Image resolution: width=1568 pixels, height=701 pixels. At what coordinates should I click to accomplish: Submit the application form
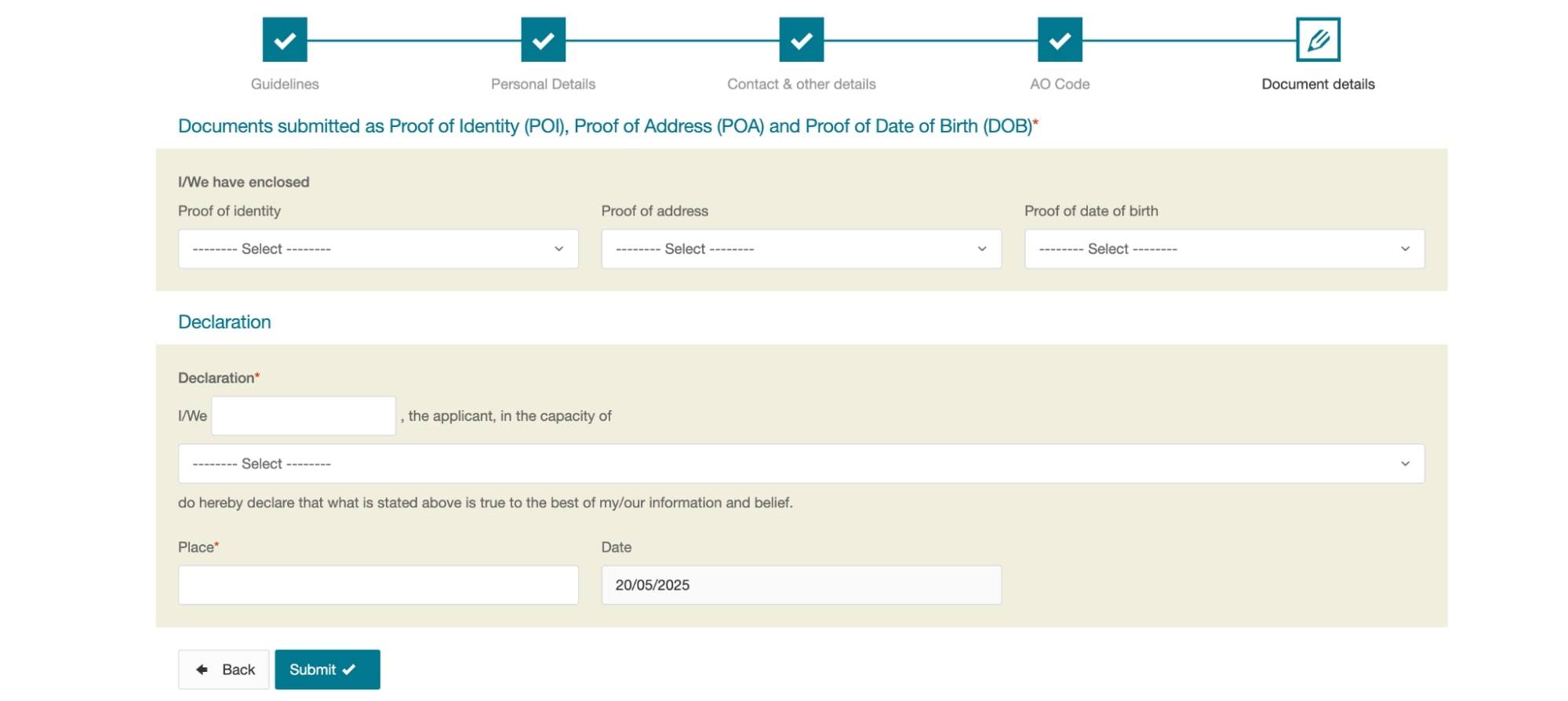(327, 670)
